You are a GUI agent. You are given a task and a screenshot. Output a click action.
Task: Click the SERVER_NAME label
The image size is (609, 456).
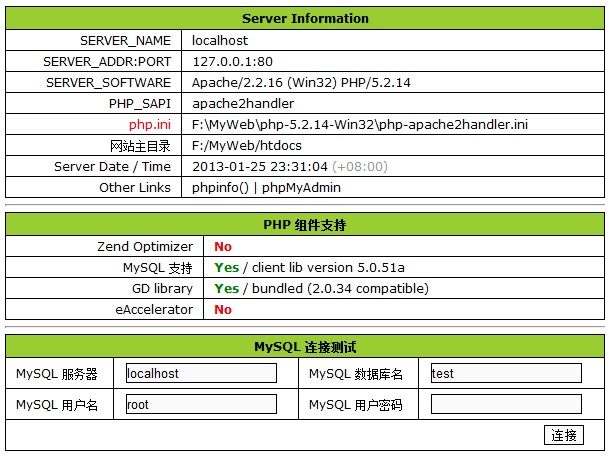(125, 41)
